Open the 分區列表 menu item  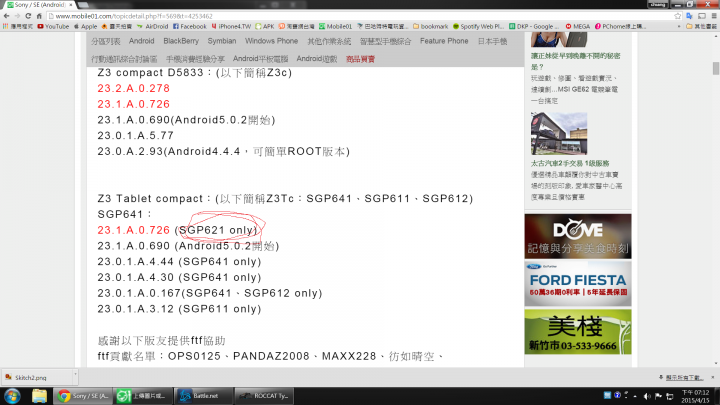pos(106,41)
